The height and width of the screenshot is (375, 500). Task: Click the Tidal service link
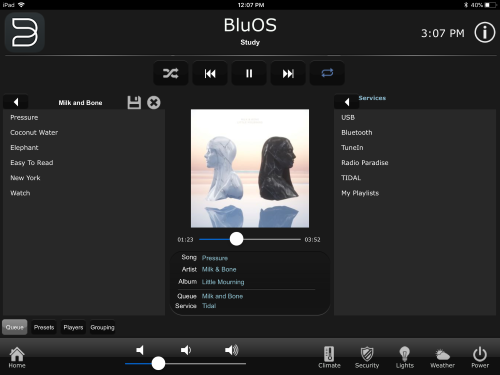(209, 306)
